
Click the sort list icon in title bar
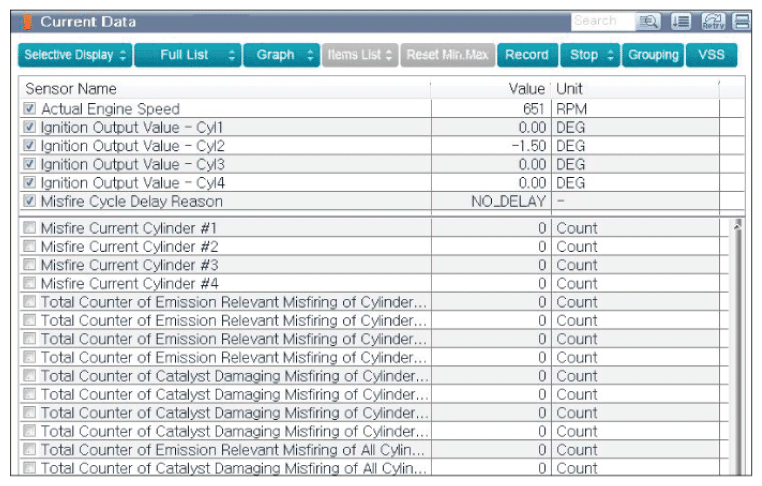pyautogui.click(x=680, y=21)
